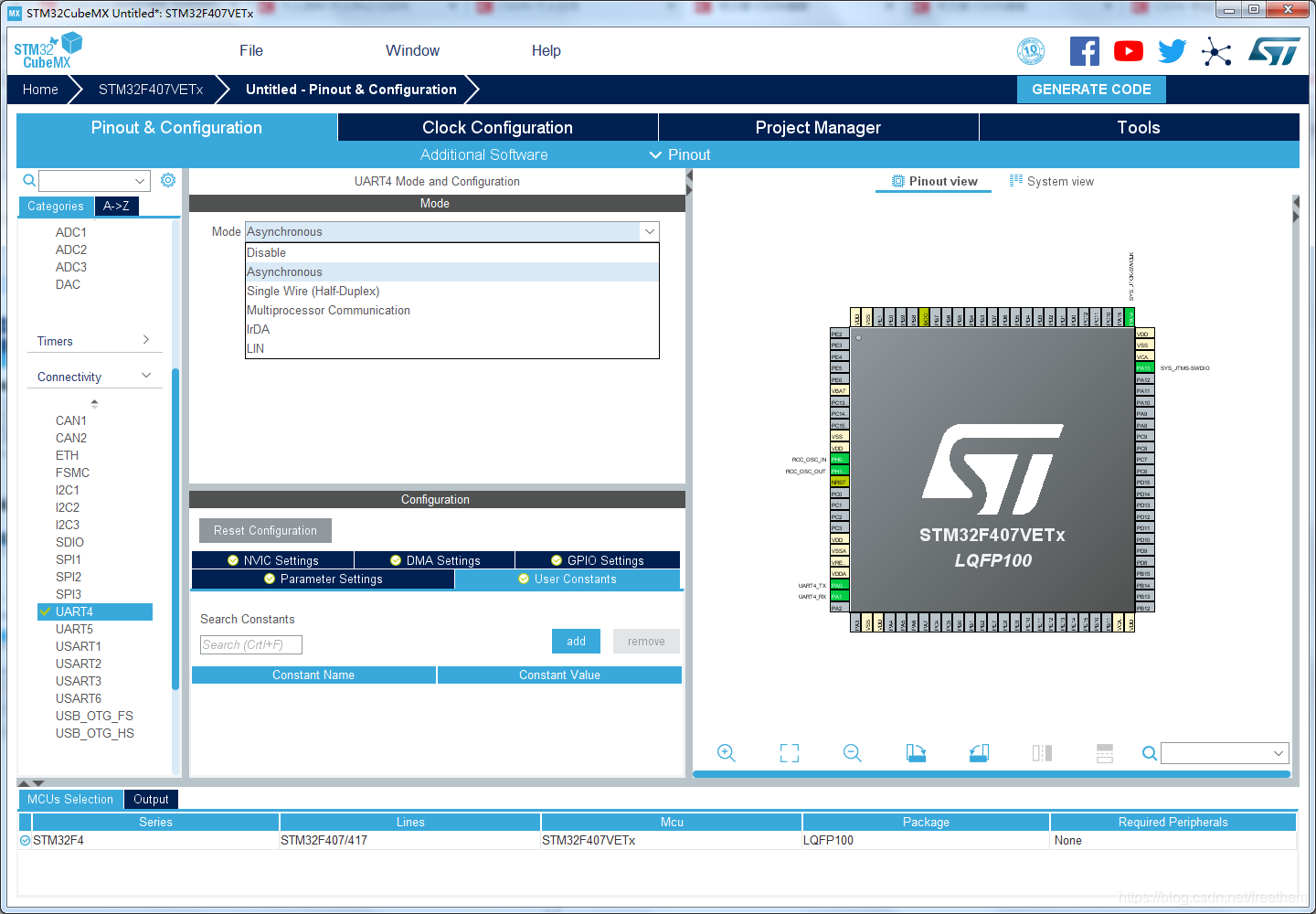This screenshot has height=914, width=1316.
Task: Switch to the Tools tab
Action: pos(1139,127)
